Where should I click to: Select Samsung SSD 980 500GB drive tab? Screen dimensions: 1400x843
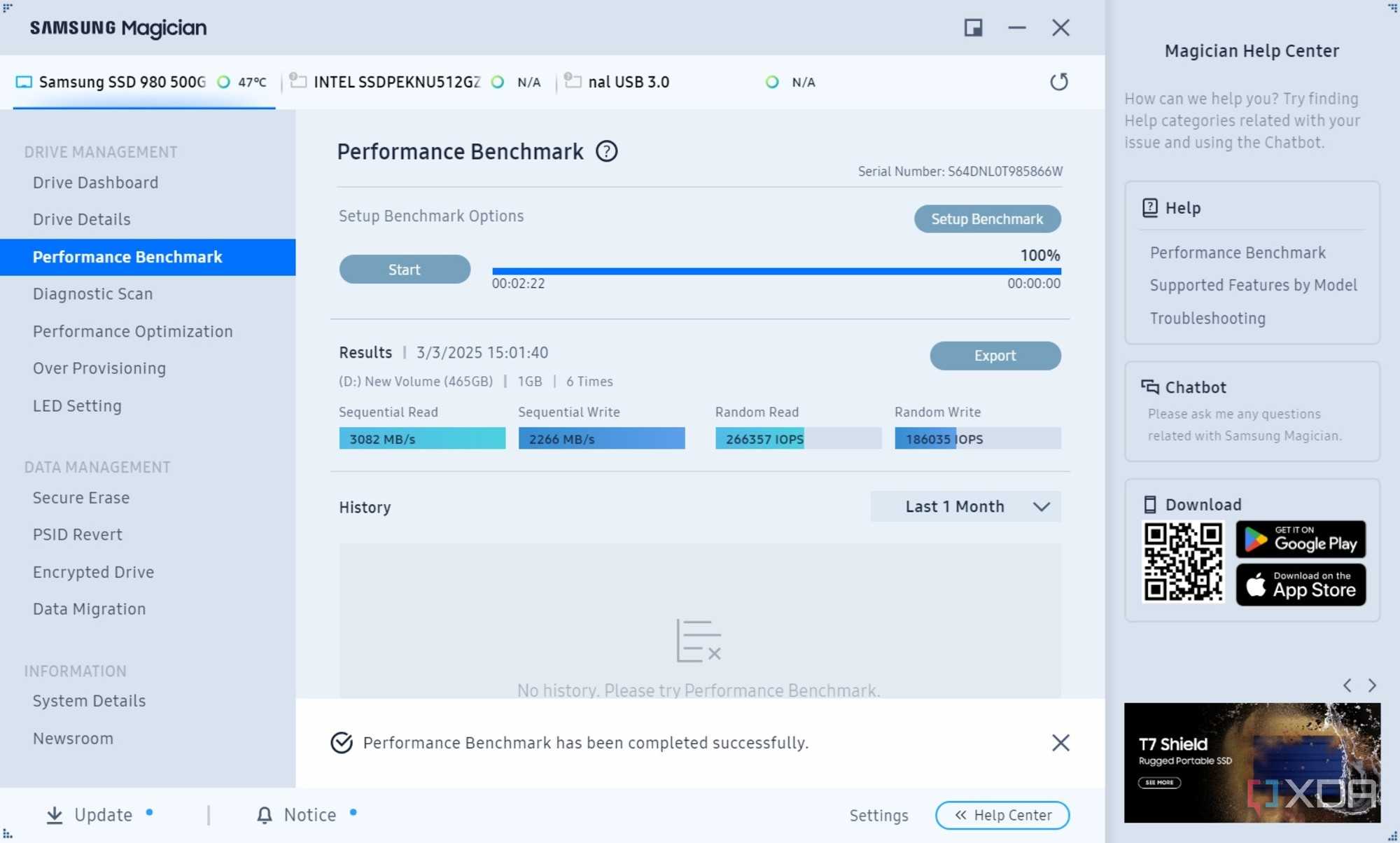[143, 82]
